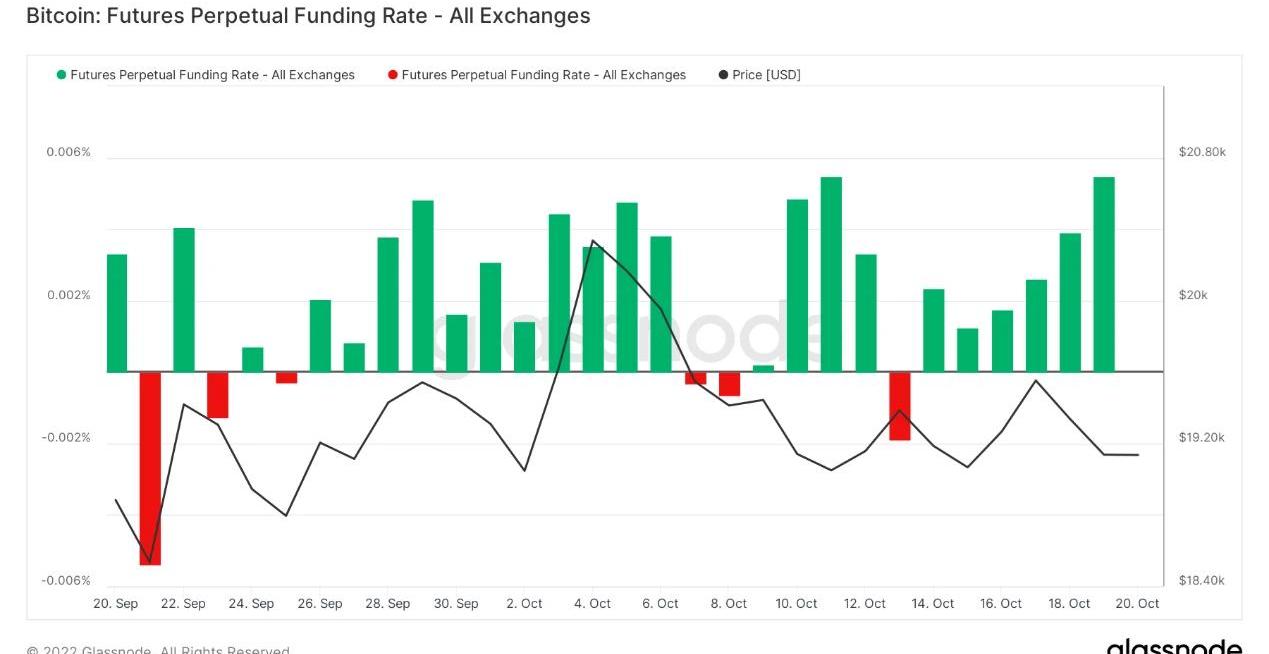Click the '4. Oct' date axis label
The width and height of the screenshot is (1269, 654).
593,604
